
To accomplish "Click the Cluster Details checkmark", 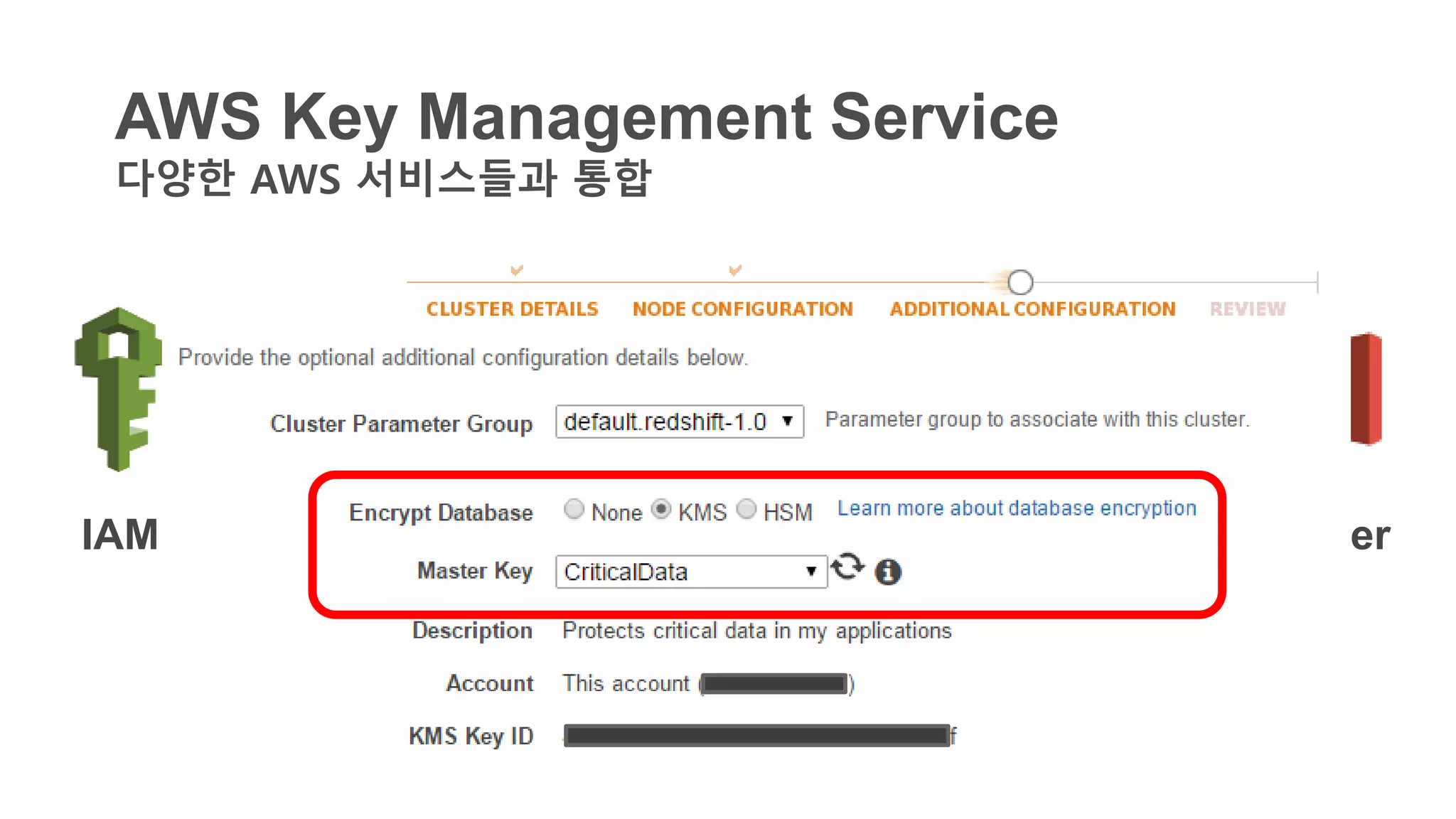I will point(517,270).
